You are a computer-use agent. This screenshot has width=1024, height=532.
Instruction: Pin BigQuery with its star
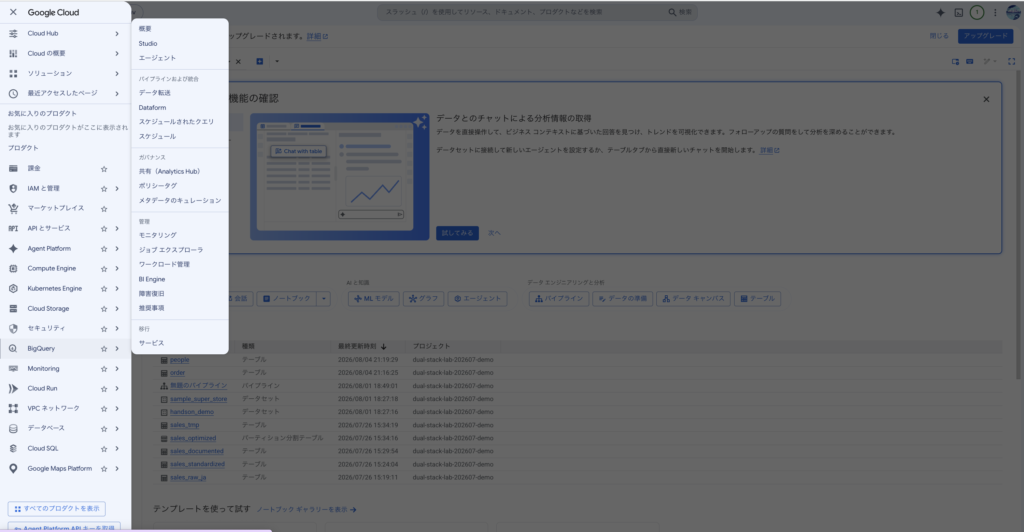pyautogui.click(x=104, y=349)
